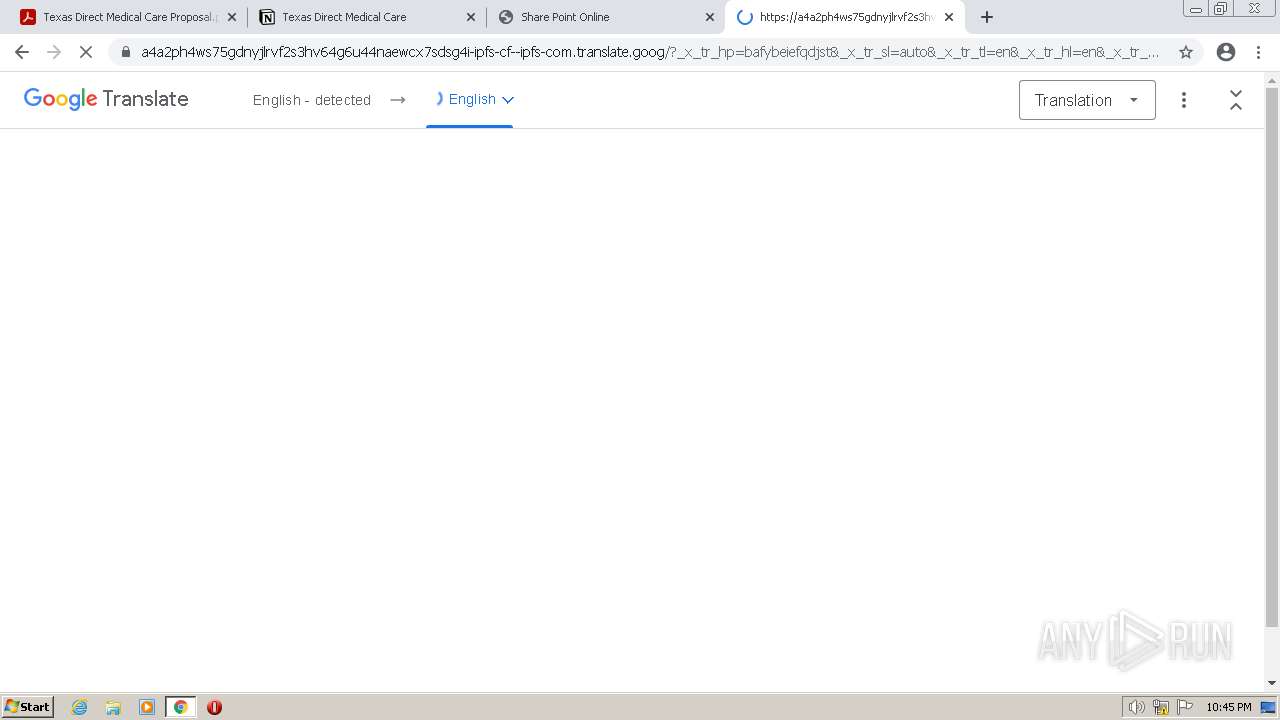Viewport: 1280px width, 720px height.
Task: Launch Internet Explorer from the taskbar
Action: (x=80, y=707)
